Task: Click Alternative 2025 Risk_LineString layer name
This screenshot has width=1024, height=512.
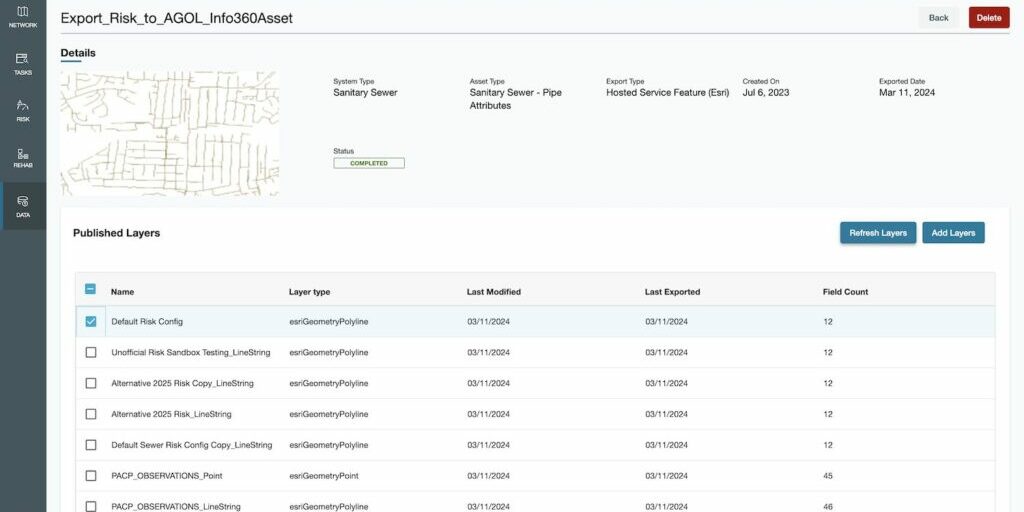Action: click(171, 414)
